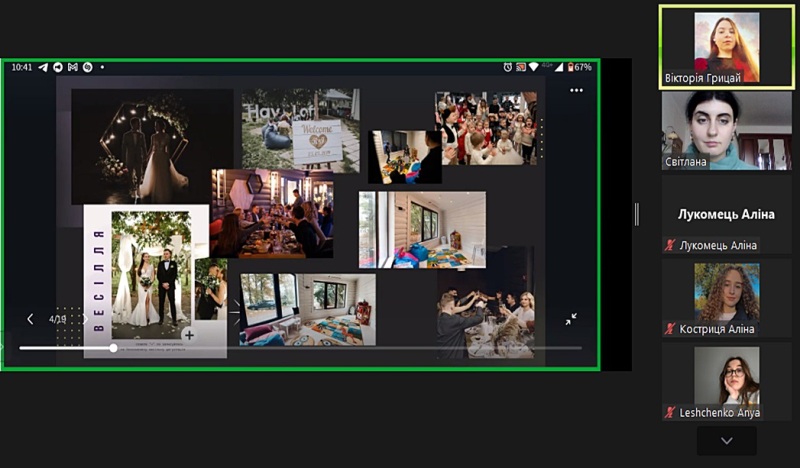The image size is (800, 468).
Task: Click the slide progress slider handle
Action: pyautogui.click(x=113, y=348)
